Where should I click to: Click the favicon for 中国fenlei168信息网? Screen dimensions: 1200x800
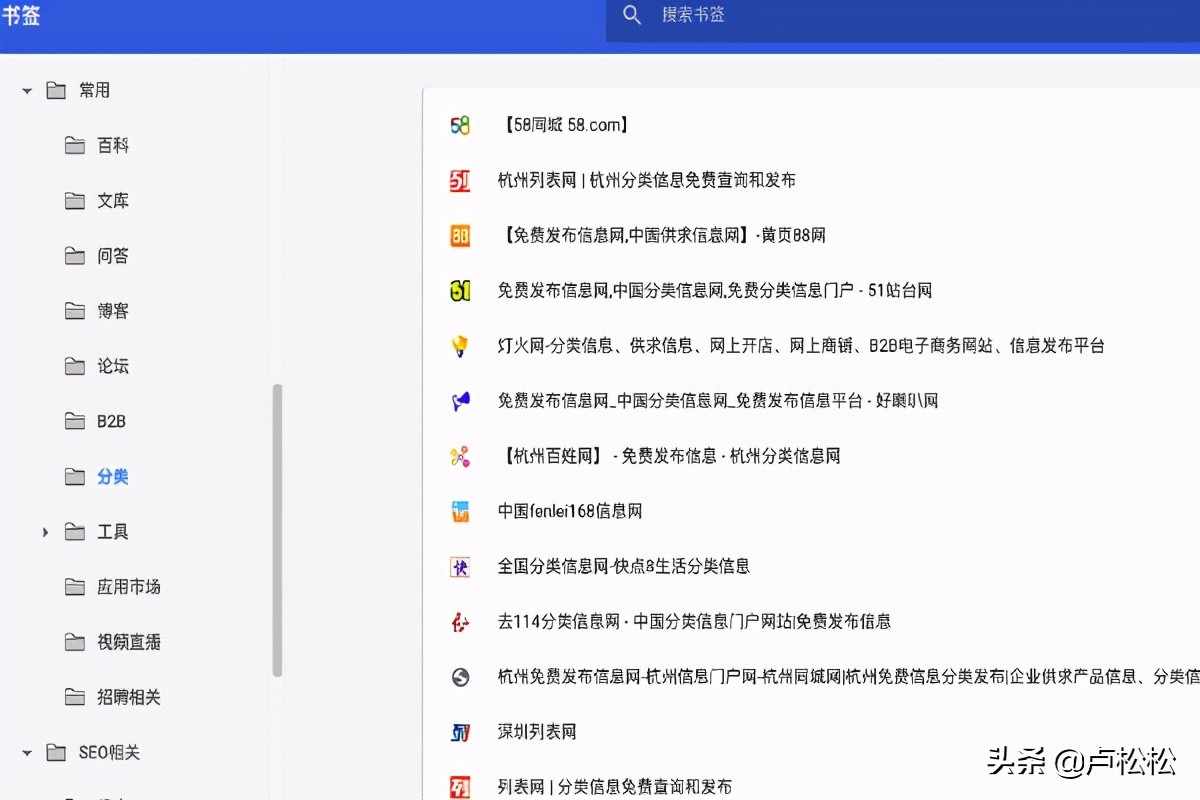pyautogui.click(x=460, y=510)
